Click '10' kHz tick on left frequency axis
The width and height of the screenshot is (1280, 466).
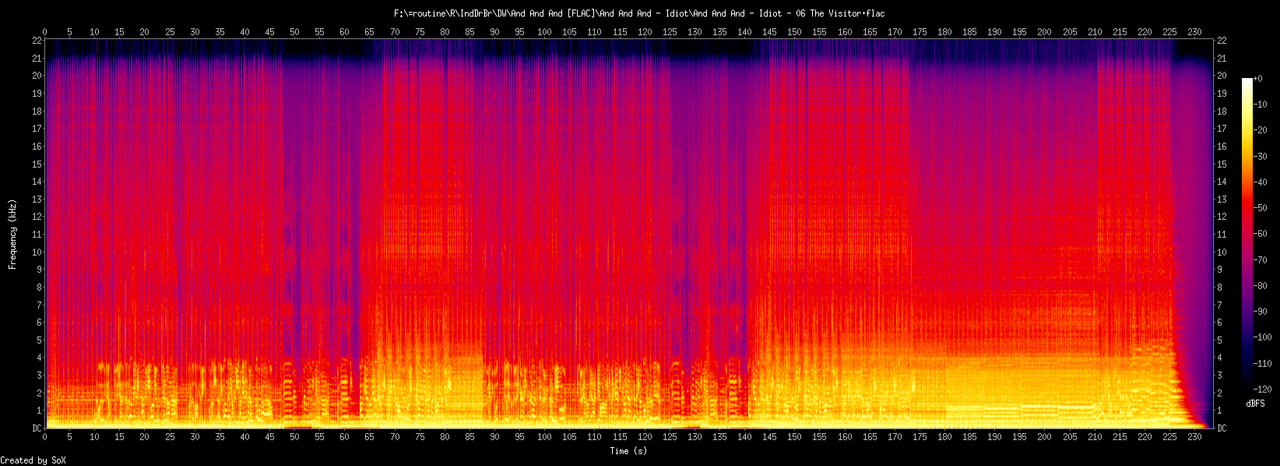coord(35,252)
